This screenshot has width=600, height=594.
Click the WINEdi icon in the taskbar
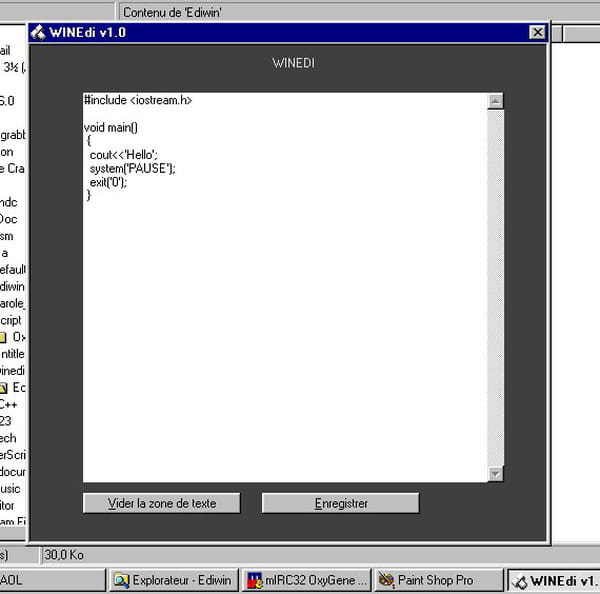tap(520, 582)
